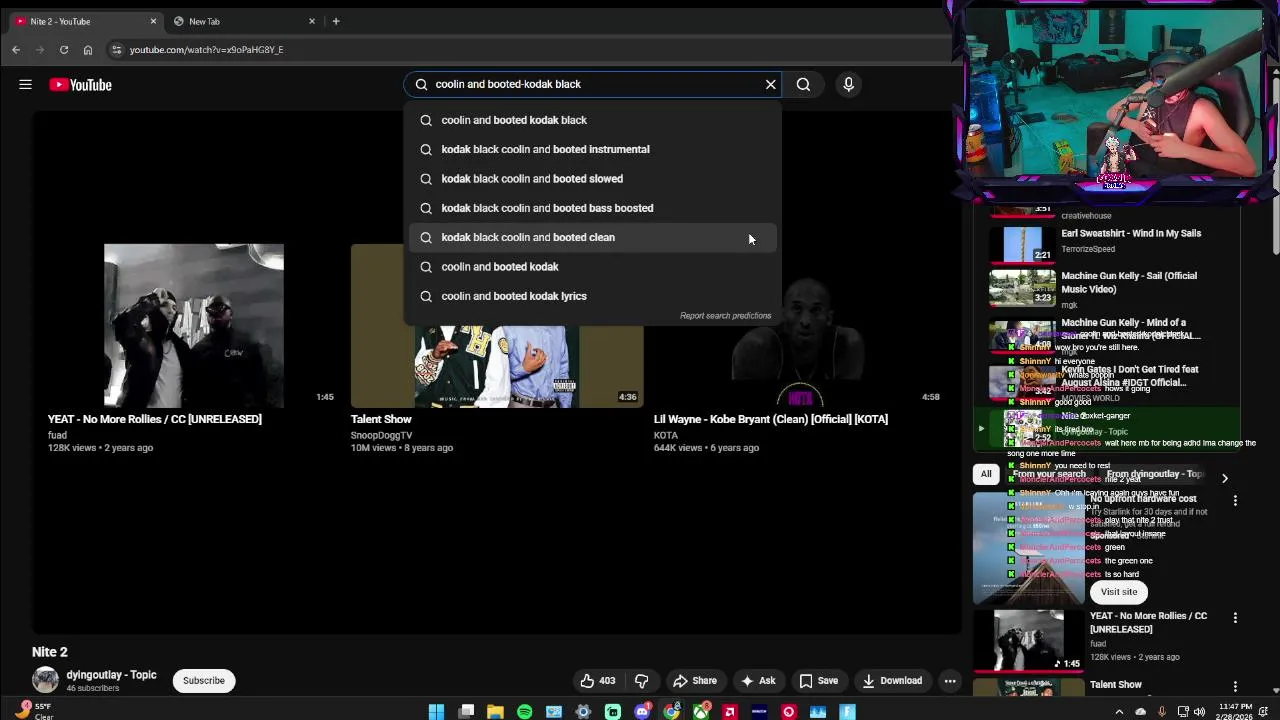
Task: Pick the 'bass boosted' suggestion
Action: pyautogui.click(x=593, y=208)
